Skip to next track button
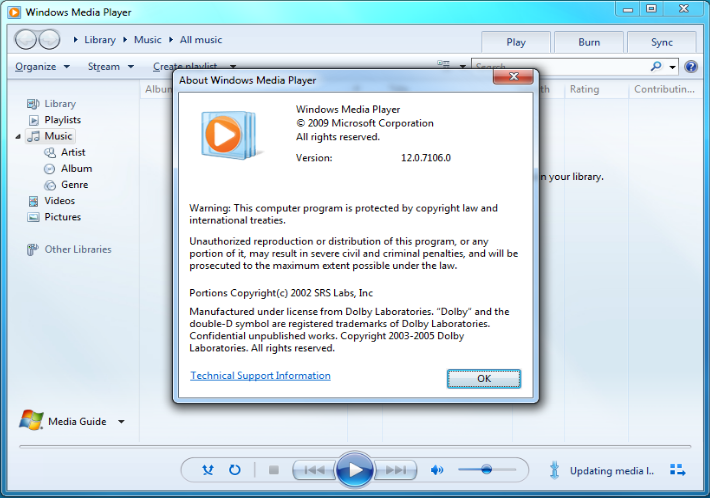Screen dimensions: 710x498 tap(395, 470)
